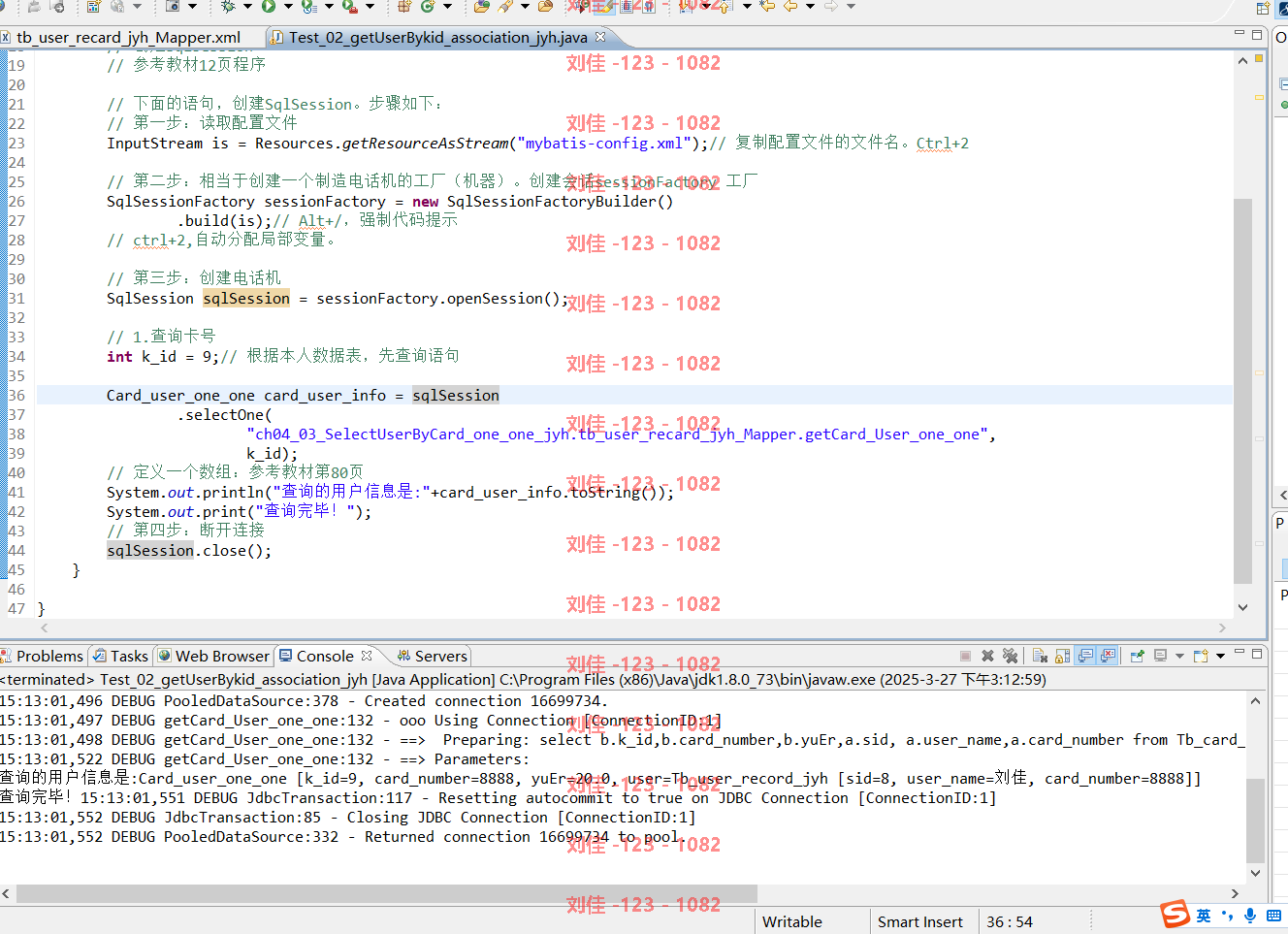
Task: Toggle Sogou punctuation mode
Action: (x=1227, y=915)
